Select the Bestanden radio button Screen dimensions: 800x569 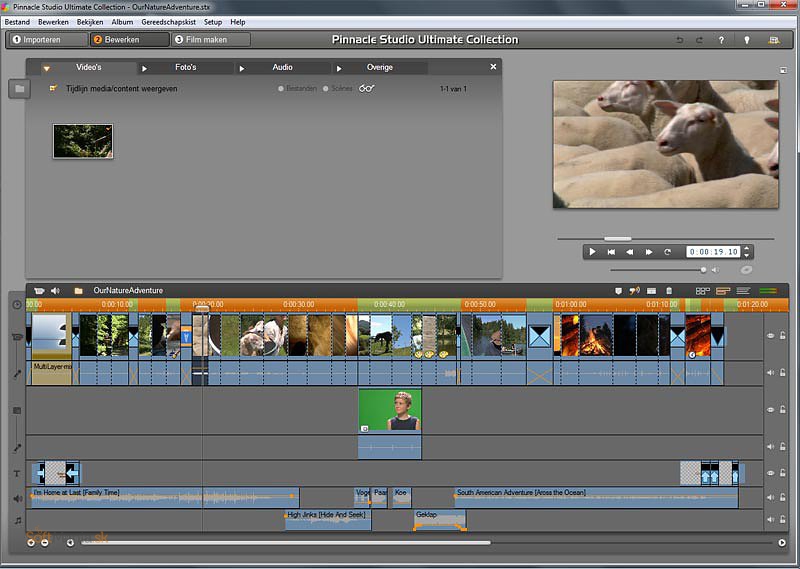pyautogui.click(x=281, y=89)
